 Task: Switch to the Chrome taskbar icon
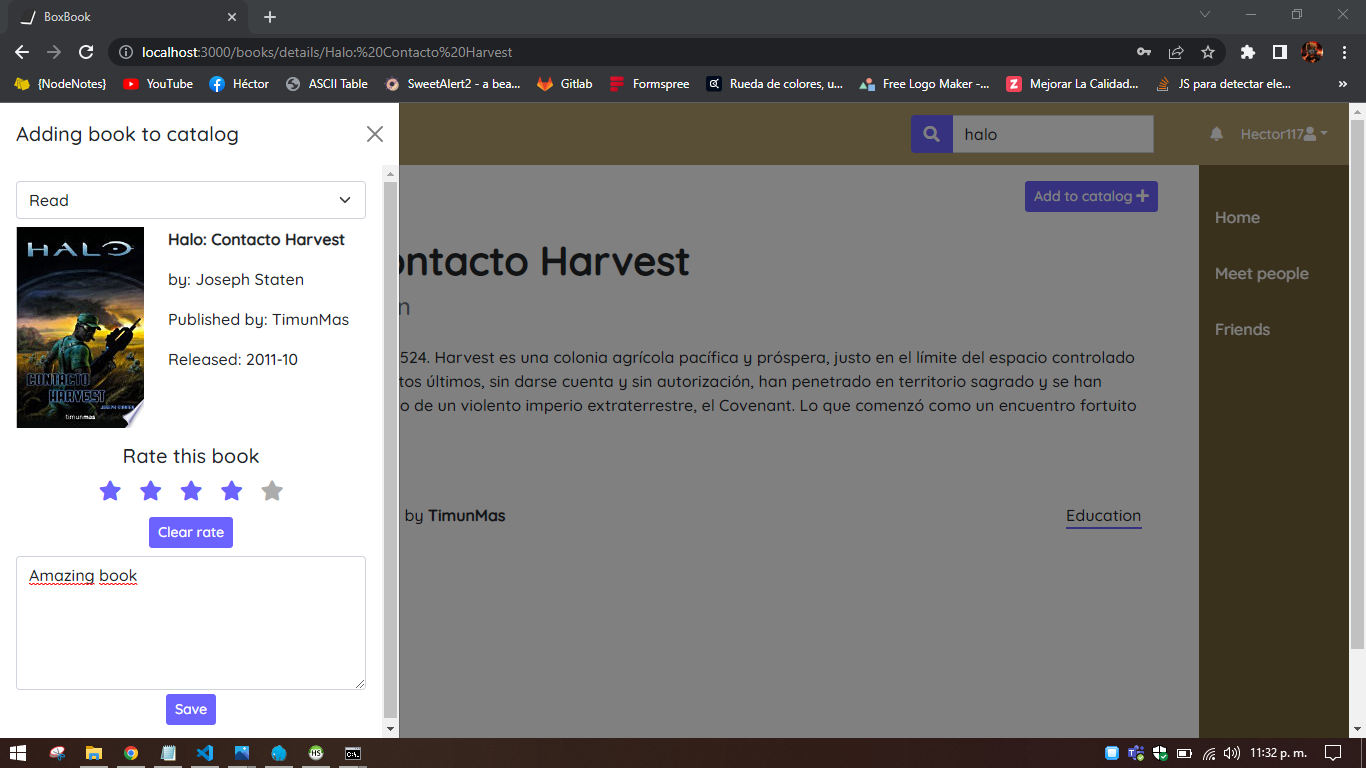point(131,753)
